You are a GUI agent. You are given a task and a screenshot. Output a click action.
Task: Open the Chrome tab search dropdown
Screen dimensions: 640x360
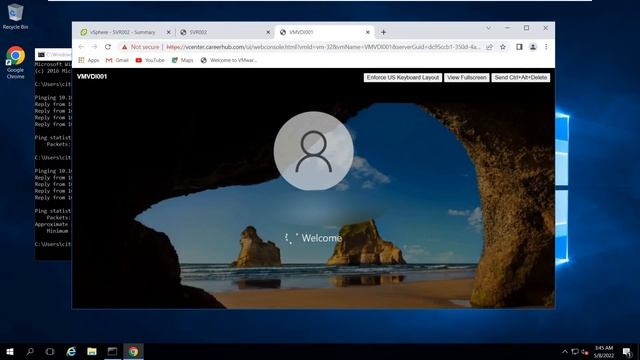488,28
